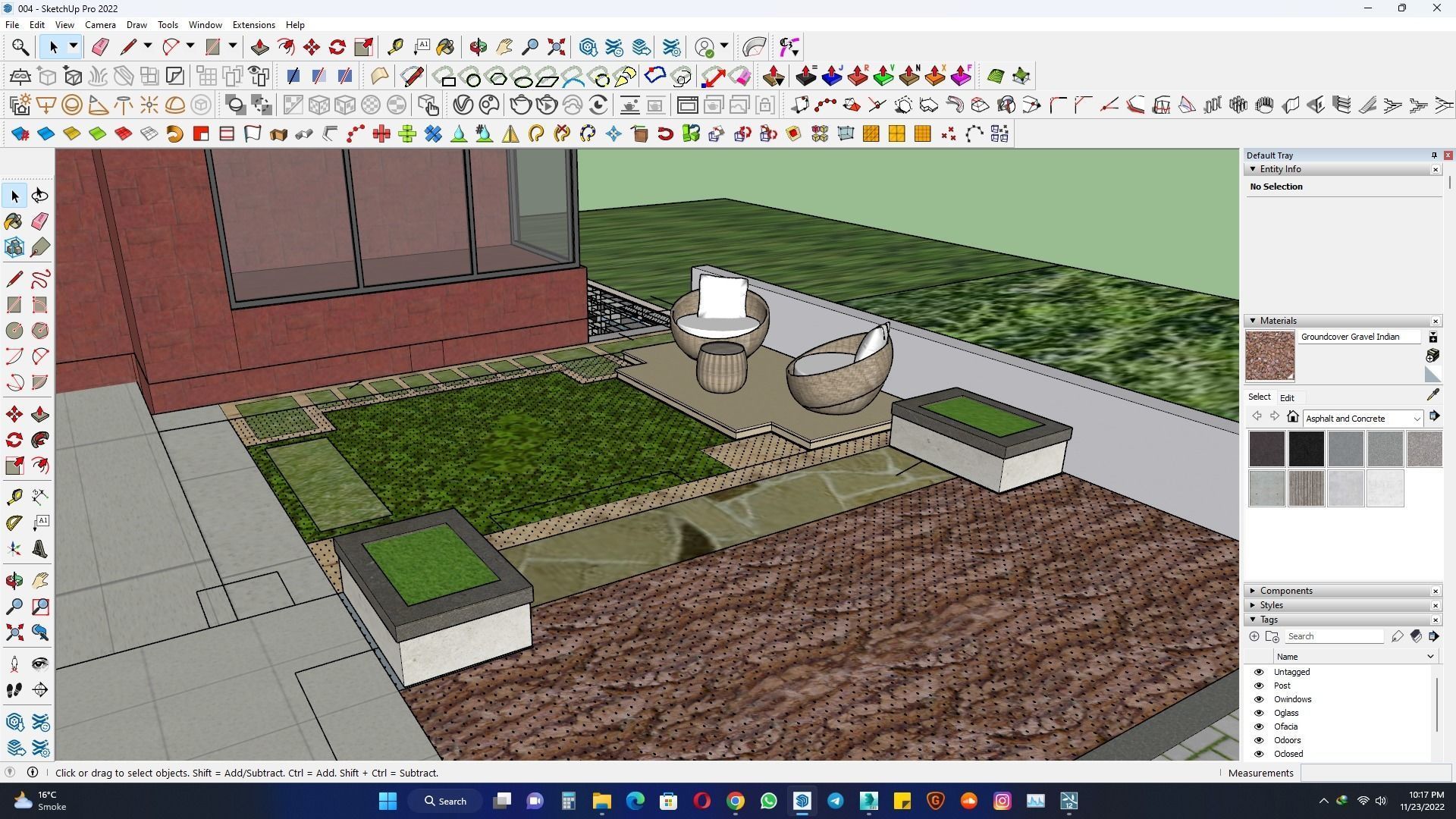Hide the Post tag

coord(1259,685)
